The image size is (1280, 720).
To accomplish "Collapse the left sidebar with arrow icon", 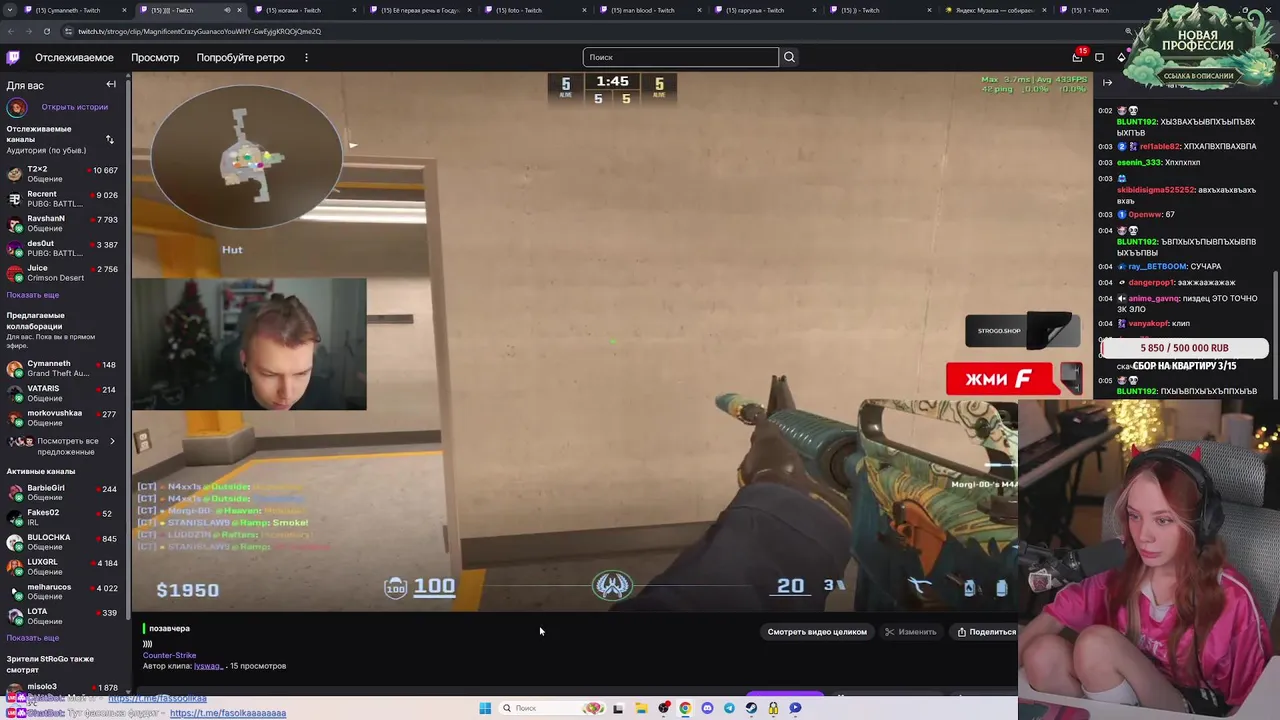I will pos(111,85).
